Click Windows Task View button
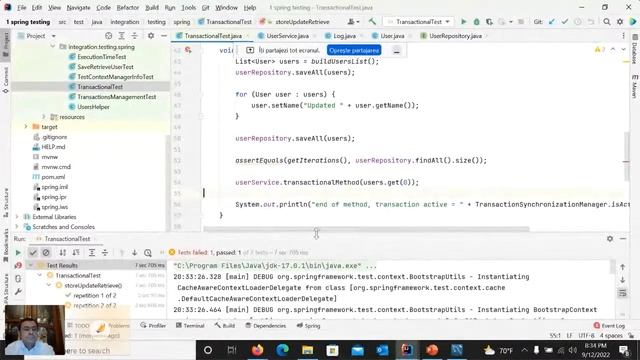 pos(232,350)
